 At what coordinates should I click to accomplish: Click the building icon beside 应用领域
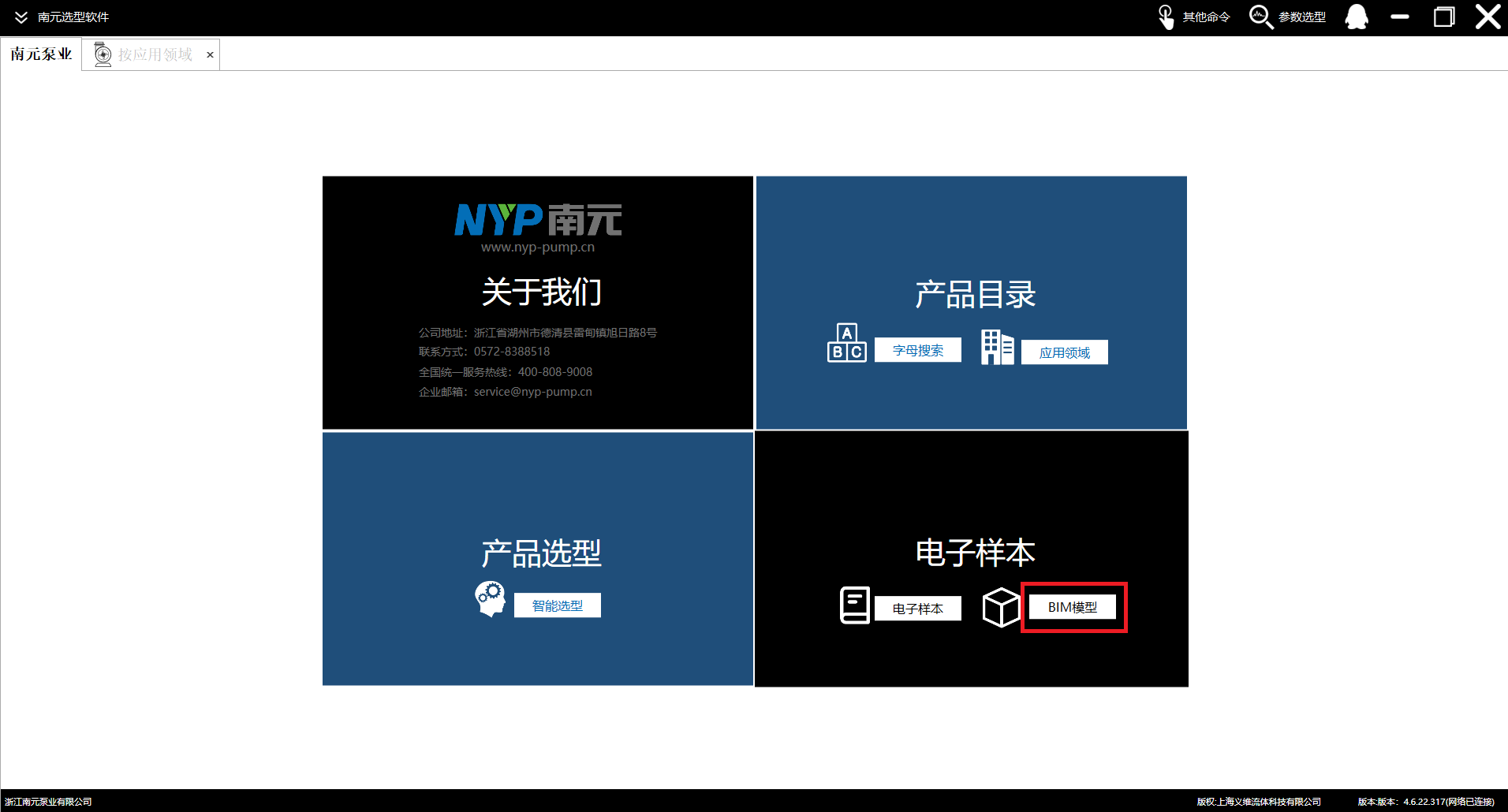click(997, 347)
